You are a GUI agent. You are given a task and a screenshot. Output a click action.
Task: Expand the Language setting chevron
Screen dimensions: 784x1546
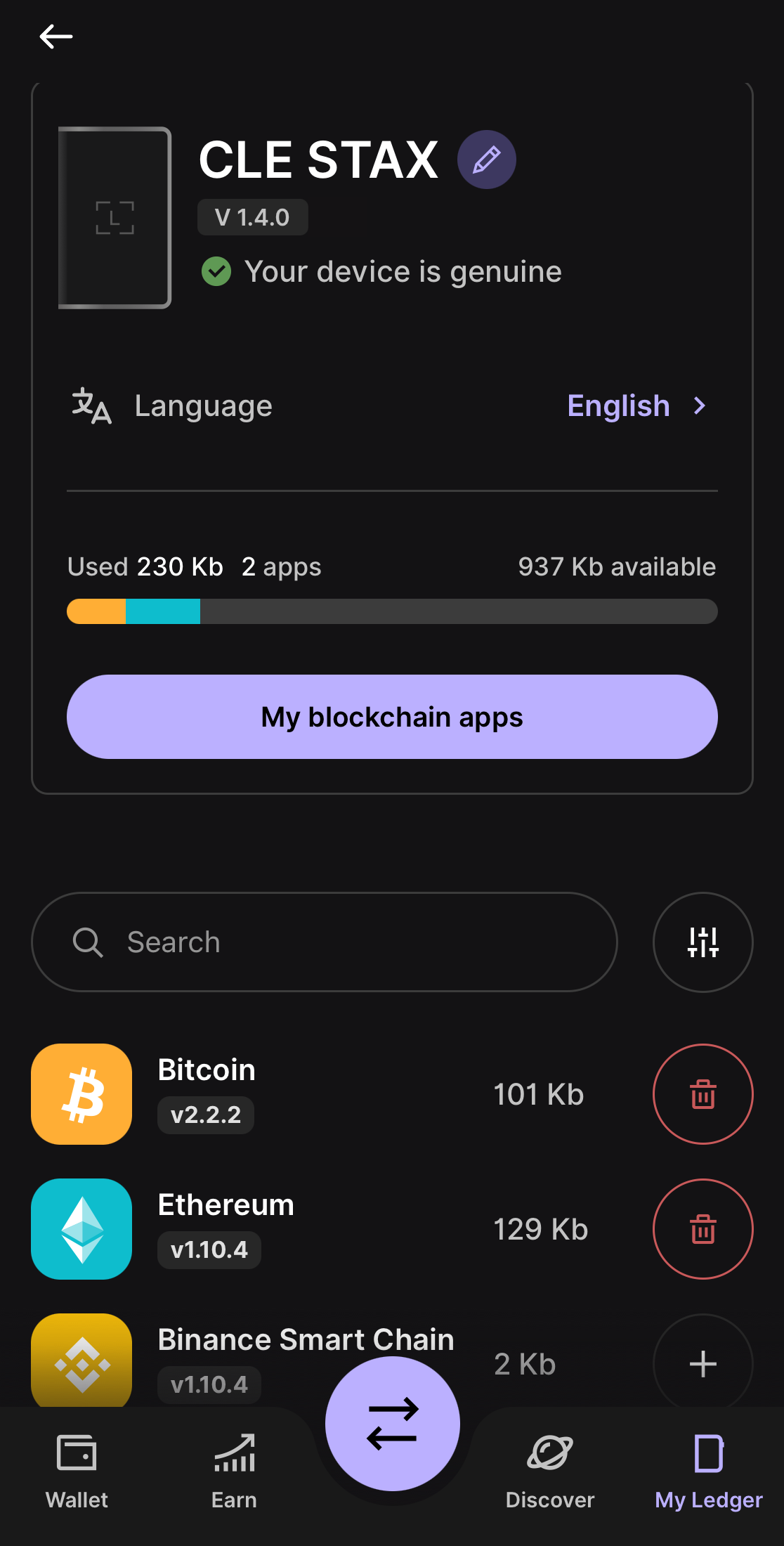[700, 405]
